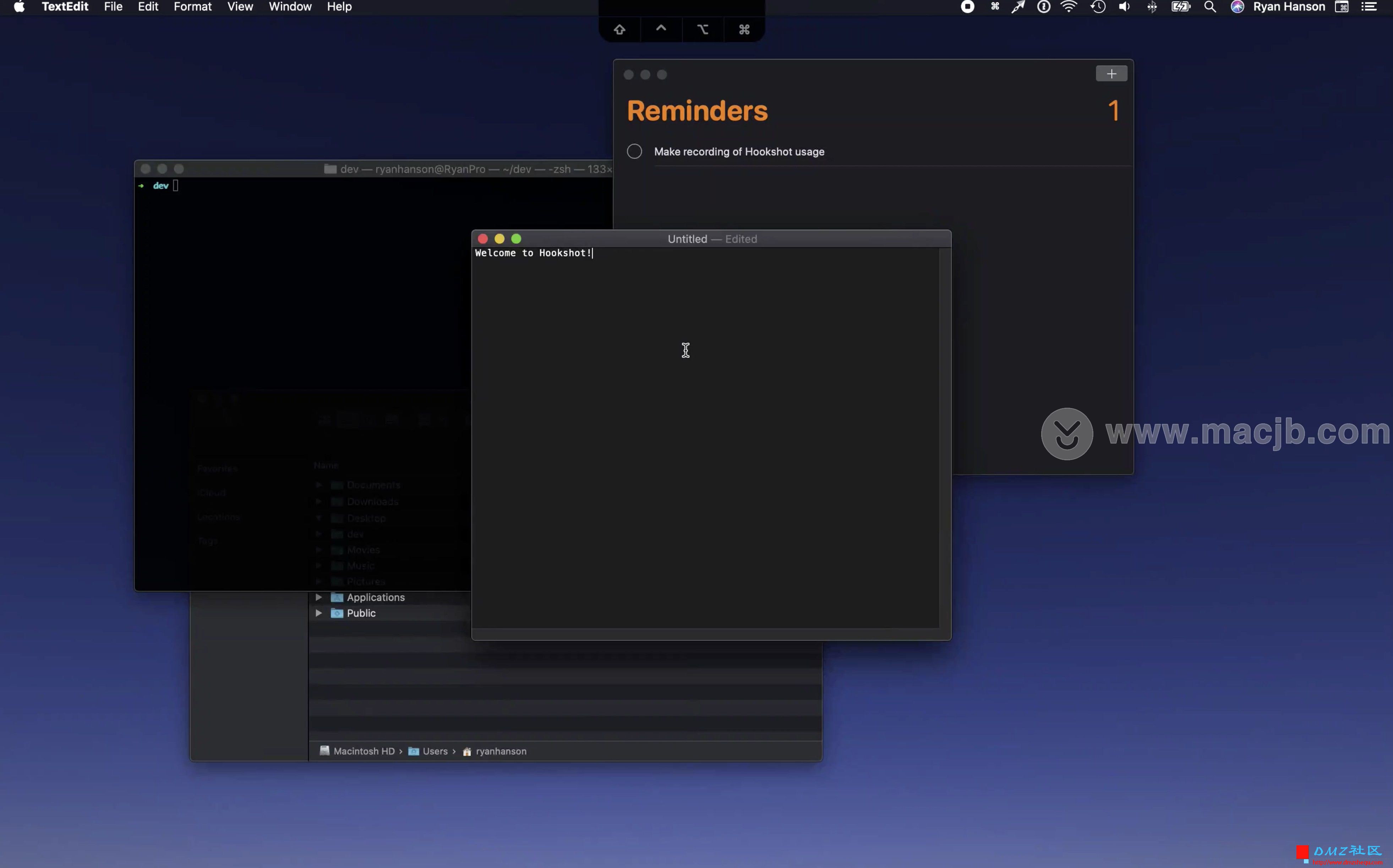Click Macintosh HD in Finder path bar
1393x868 pixels.
(357, 751)
